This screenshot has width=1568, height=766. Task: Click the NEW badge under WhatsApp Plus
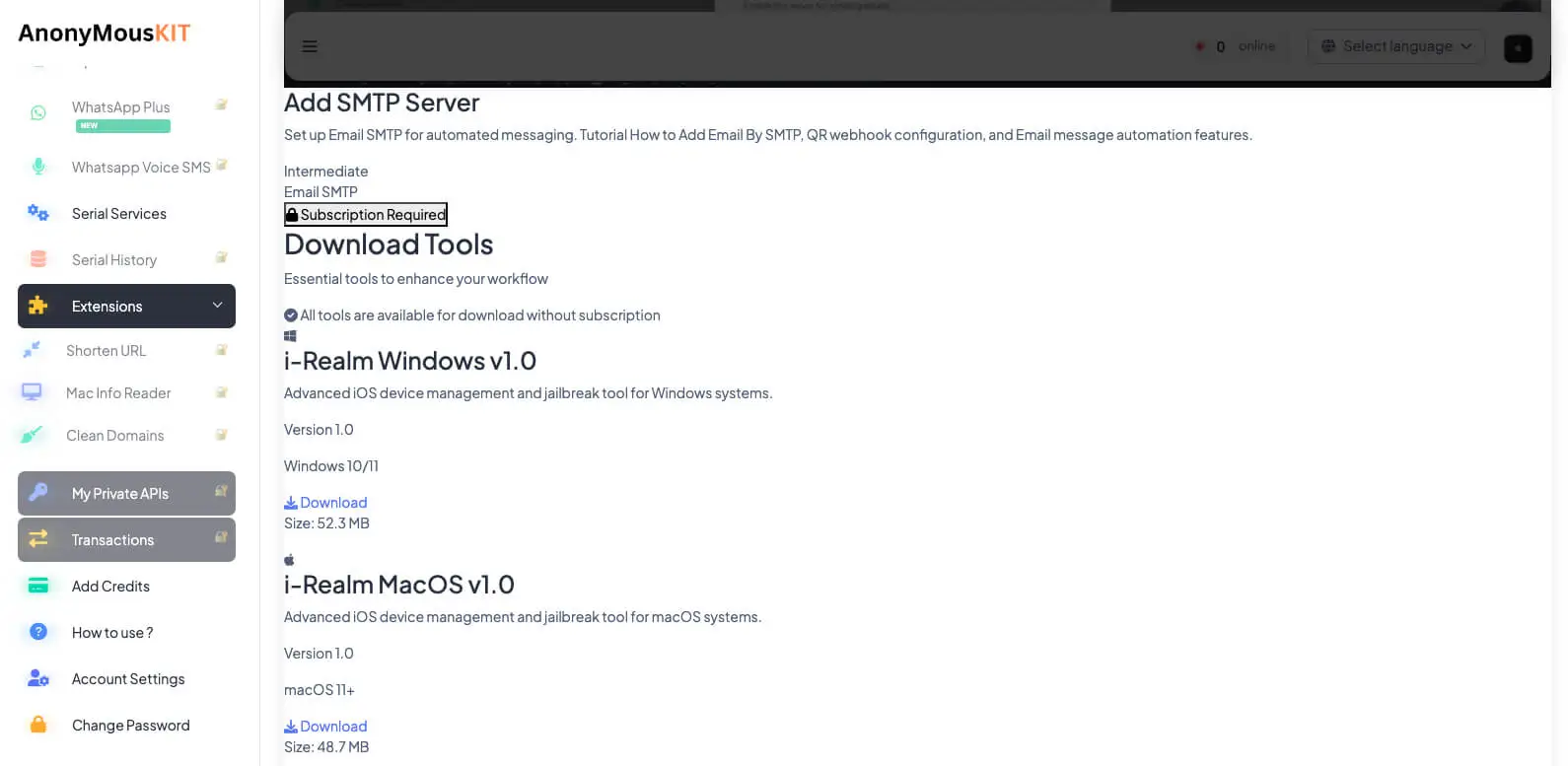(123, 126)
